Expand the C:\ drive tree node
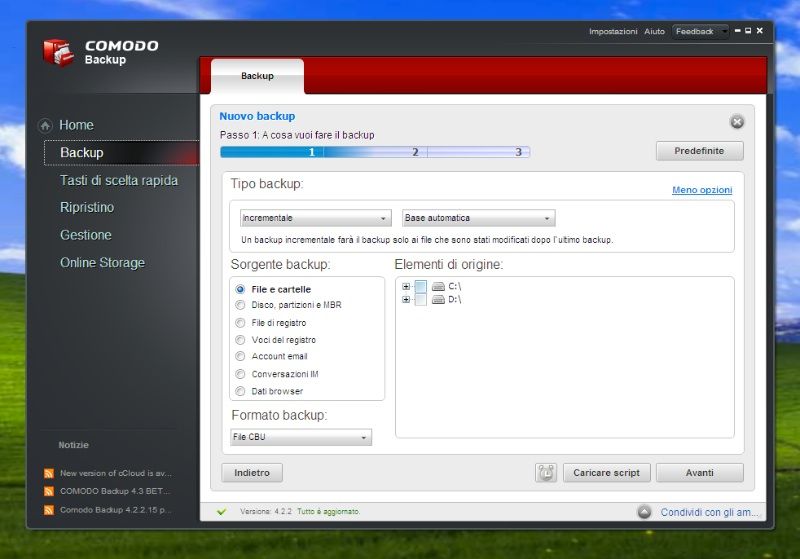 click(x=406, y=287)
